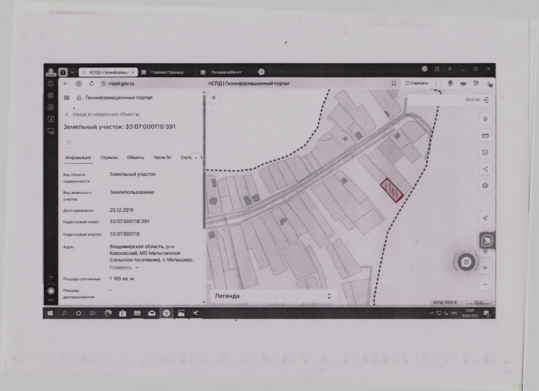The image size is (539, 391).
Task: Open the Объекты tab
Action: pyautogui.click(x=135, y=158)
